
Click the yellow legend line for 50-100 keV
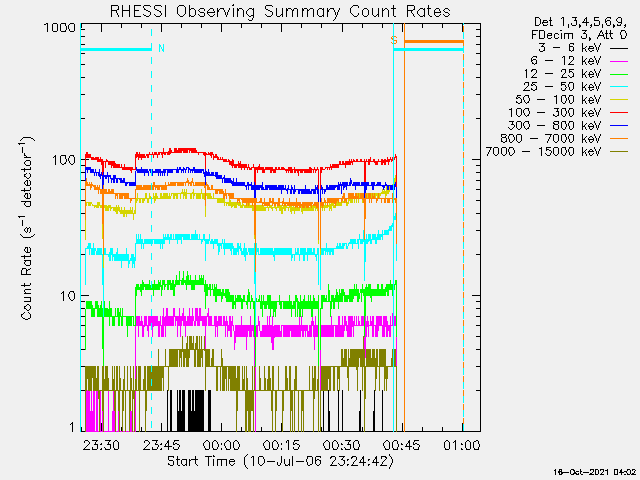(x=619, y=100)
